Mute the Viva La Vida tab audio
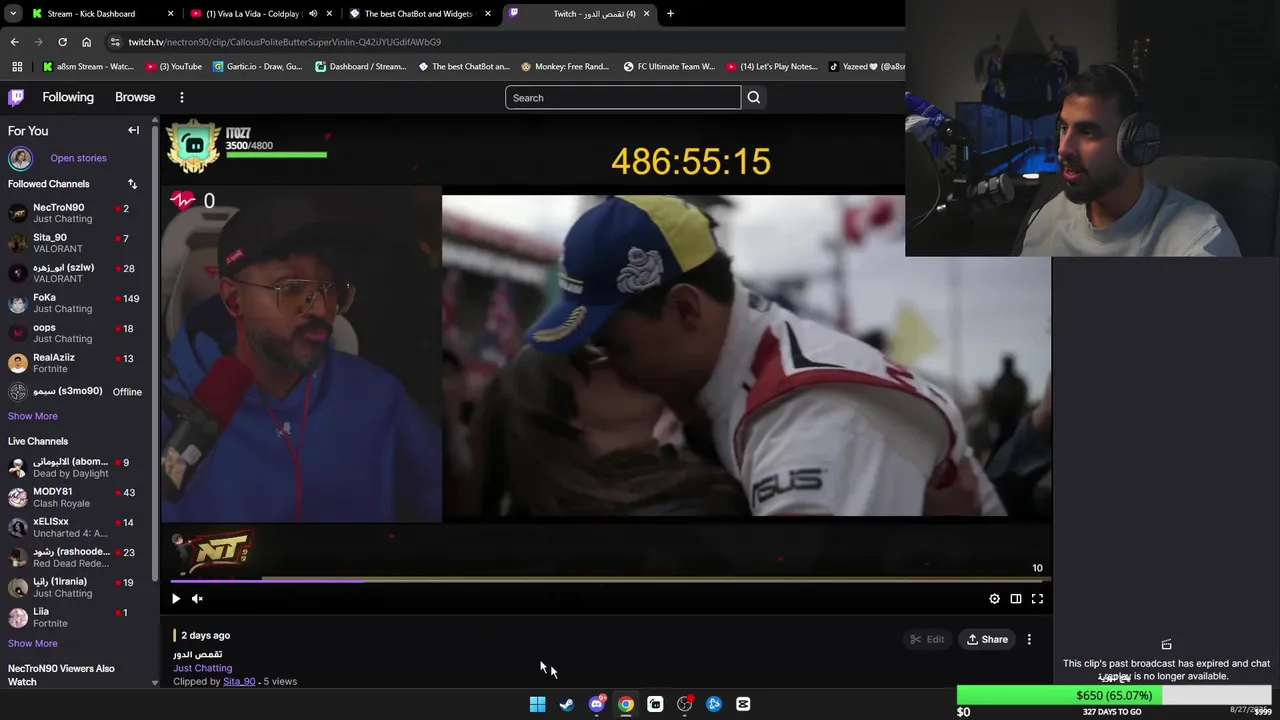This screenshot has width=1280, height=720. [x=313, y=14]
